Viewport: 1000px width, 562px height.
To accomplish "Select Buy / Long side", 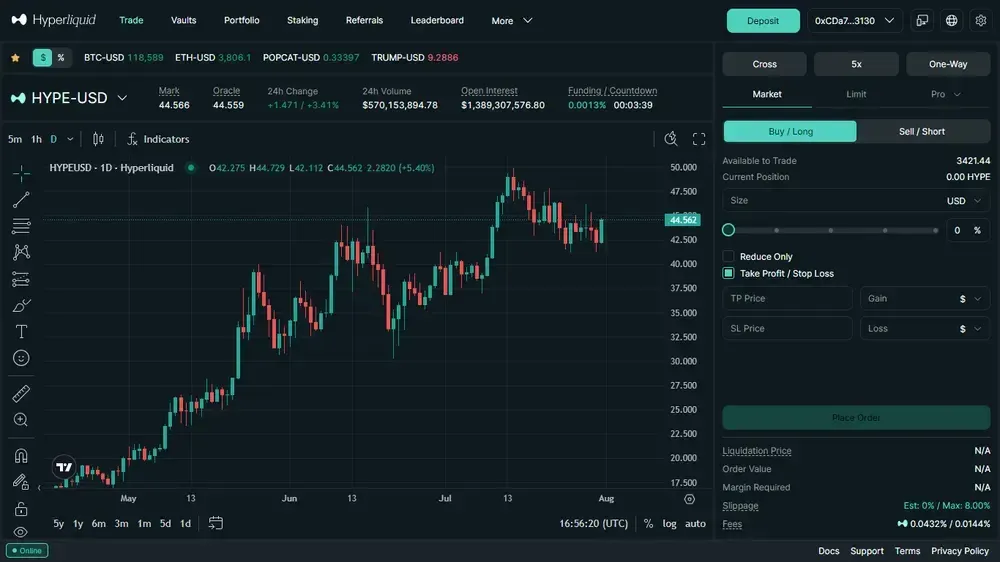I will (x=790, y=131).
